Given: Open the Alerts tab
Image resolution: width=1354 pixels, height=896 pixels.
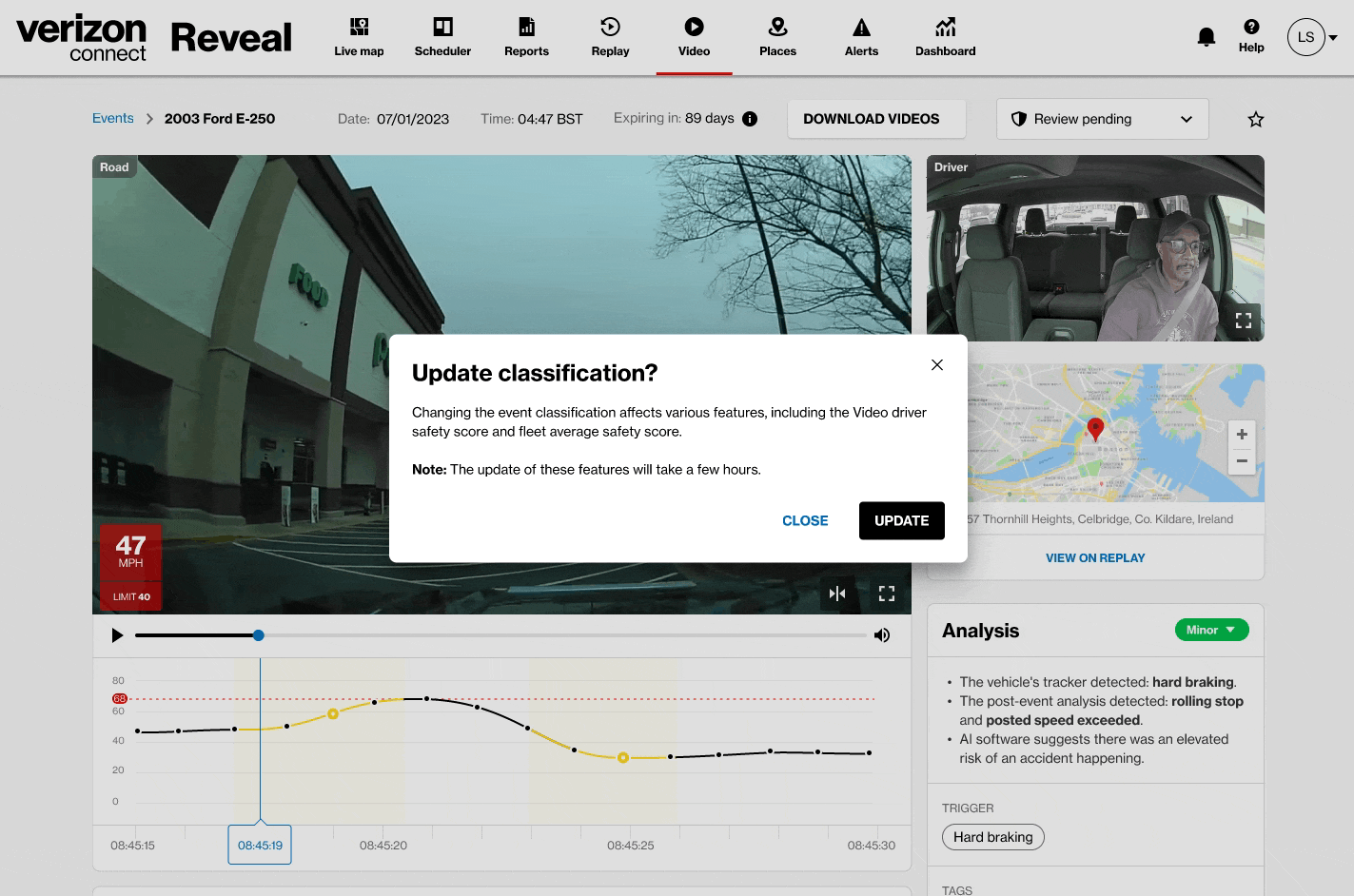Looking at the screenshot, I should [861, 38].
